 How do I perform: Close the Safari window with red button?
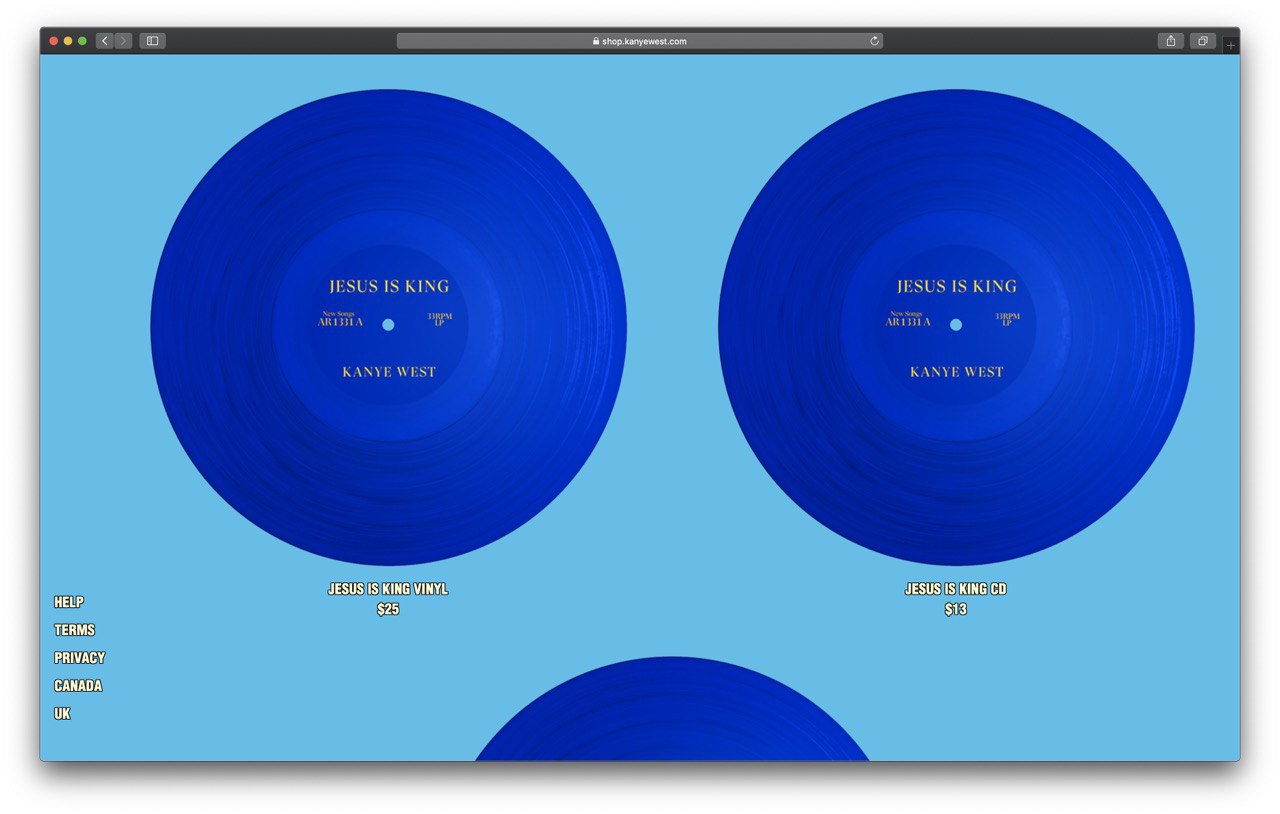point(54,41)
